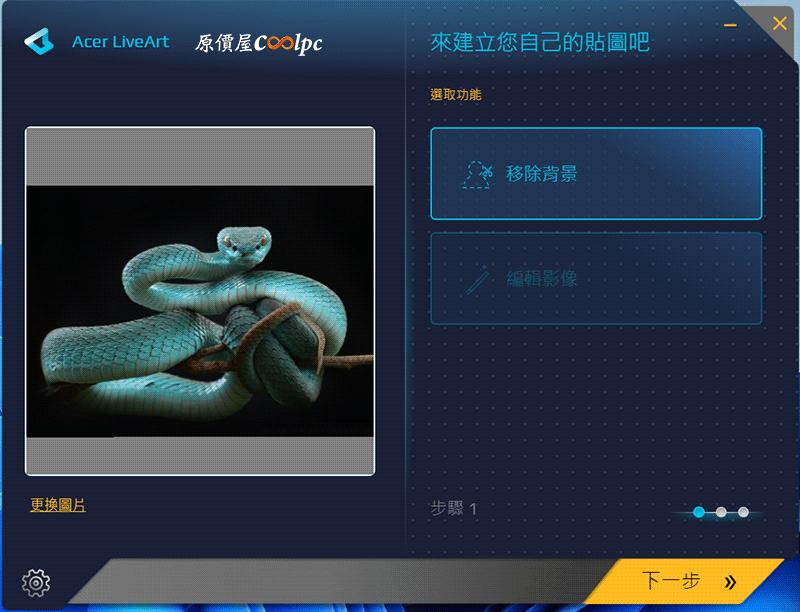Image resolution: width=800 pixels, height=612 pixels.
Task: Click the 步驟 1 label
Action: (454, 508)
